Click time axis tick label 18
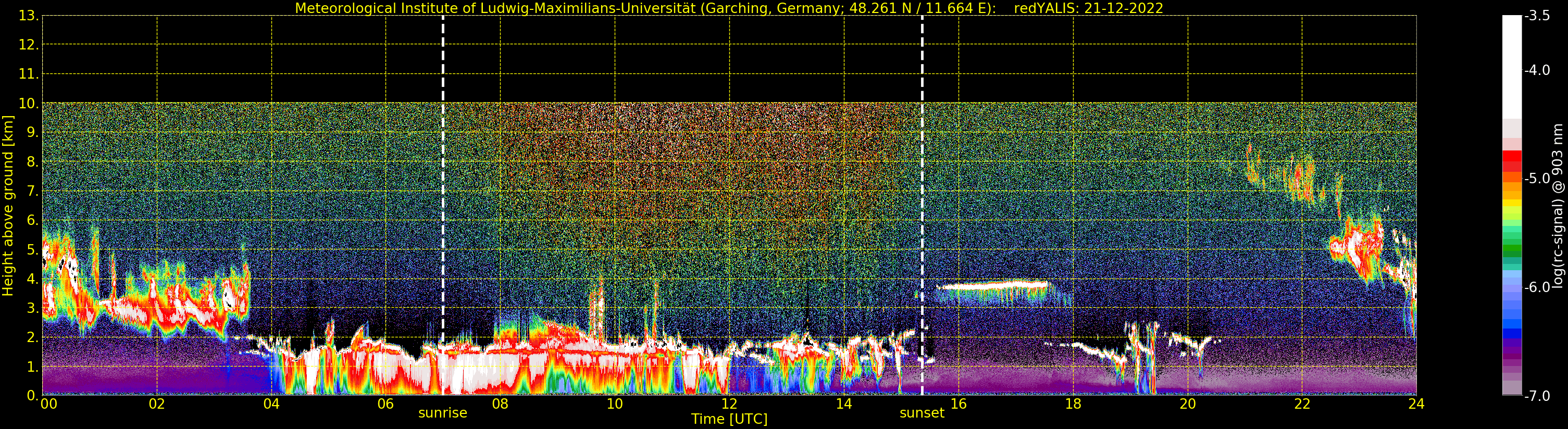Viewport: 1568px width, 429px height. (x=1073, y=404)
